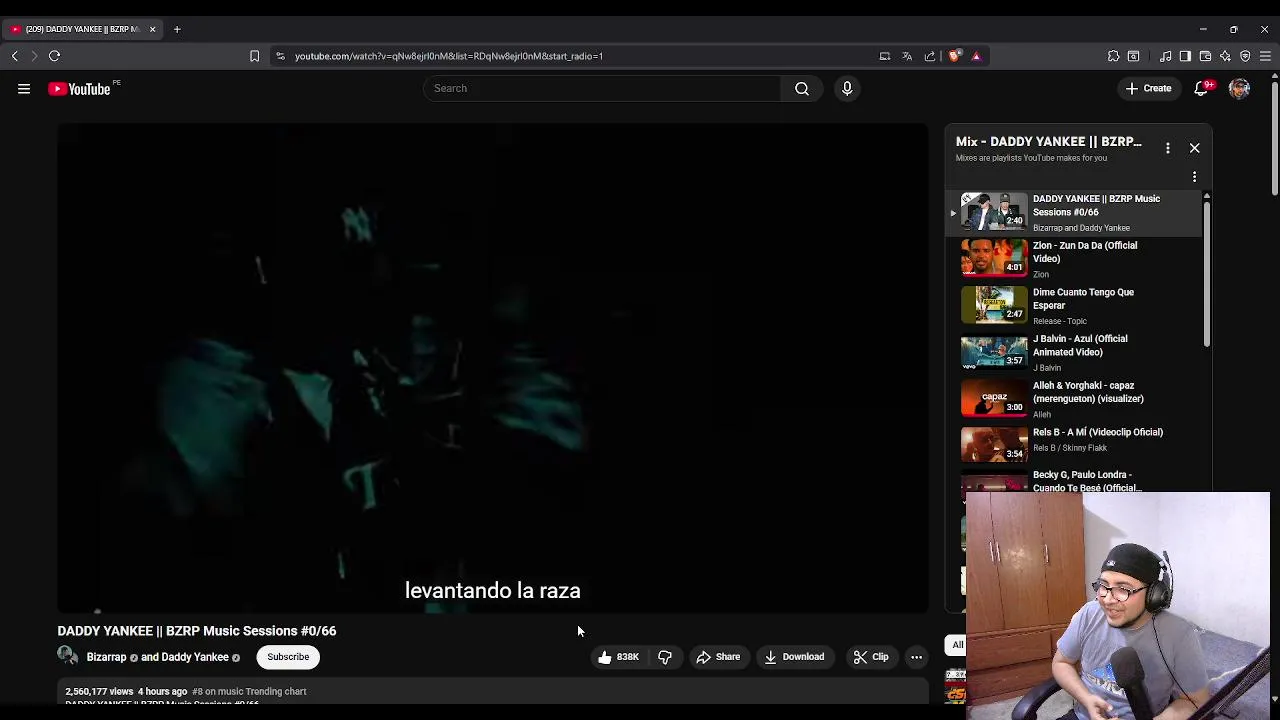Toggle the browser sidebar panel

[1185, 56]
